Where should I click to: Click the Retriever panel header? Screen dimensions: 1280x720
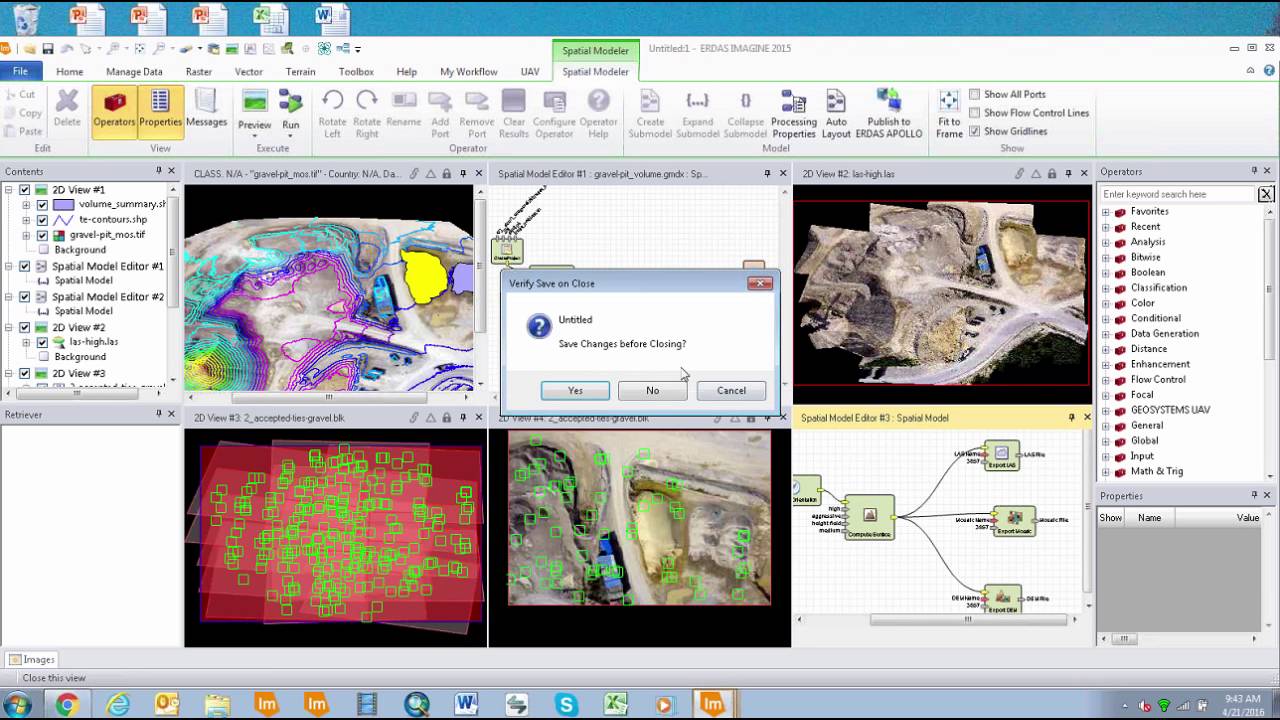pyautogui.click(x=90, y=414)
